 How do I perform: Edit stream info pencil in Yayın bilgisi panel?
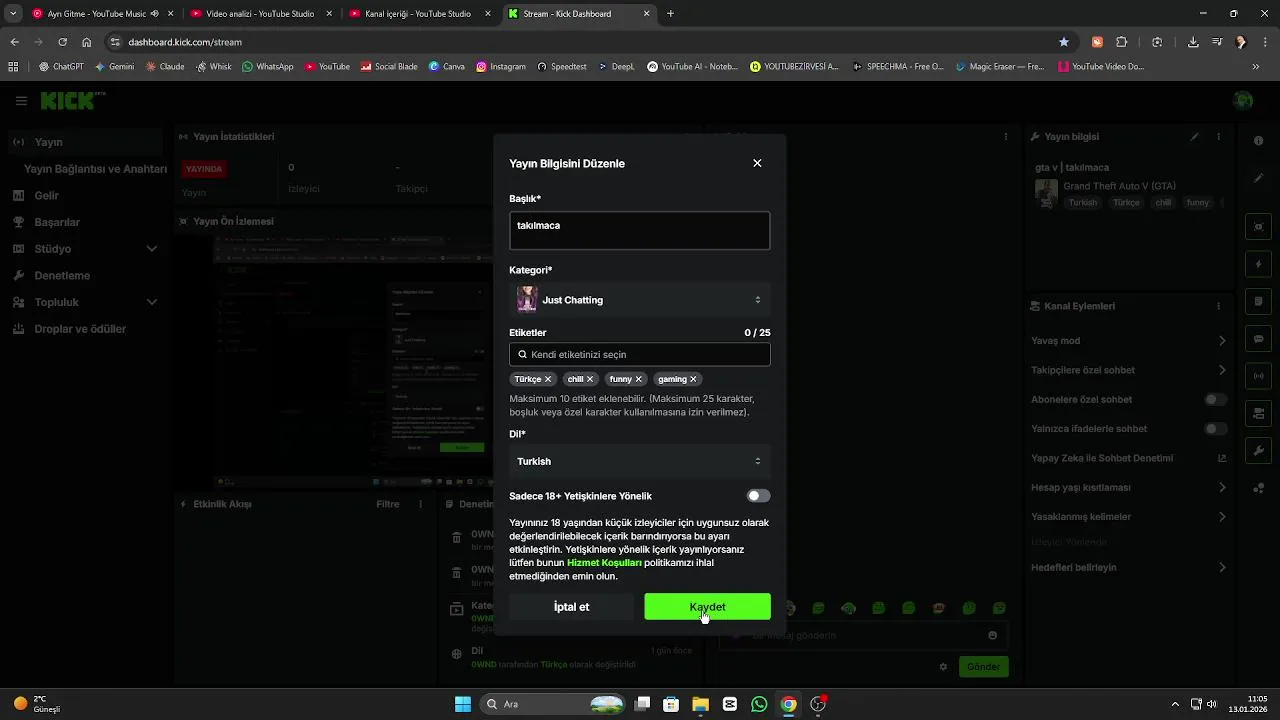1194,137
